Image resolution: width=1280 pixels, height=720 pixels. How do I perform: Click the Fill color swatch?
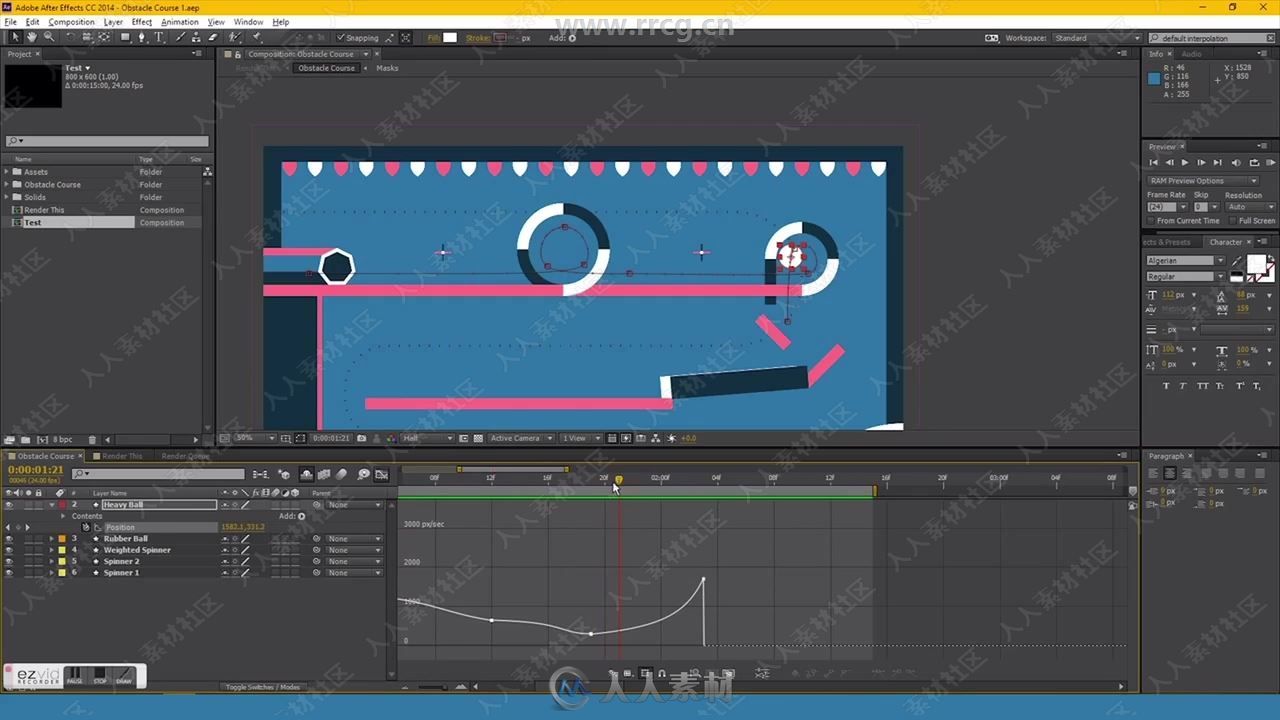450,38
